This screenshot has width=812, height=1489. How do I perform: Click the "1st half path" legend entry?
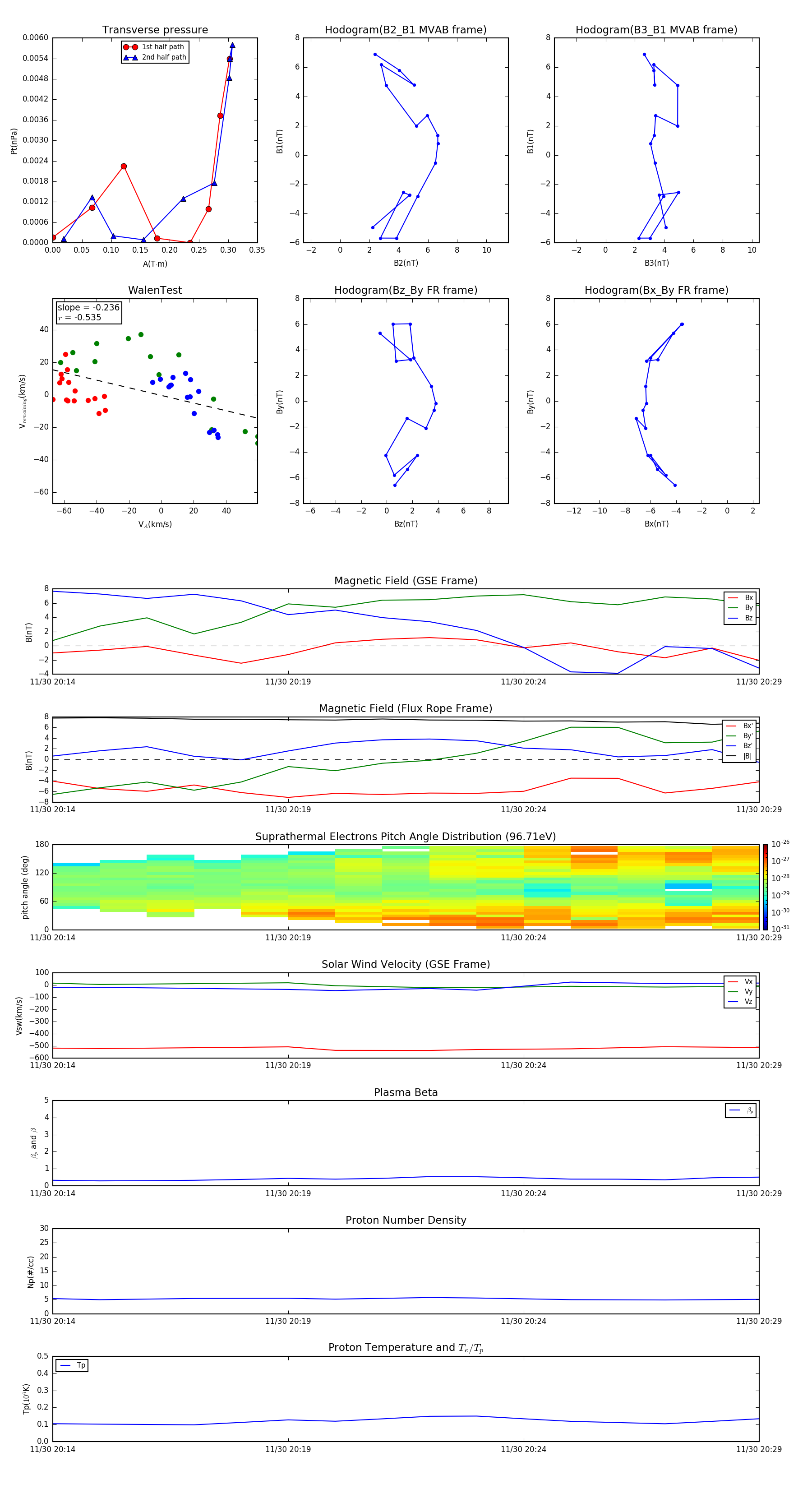click(154, 47)
